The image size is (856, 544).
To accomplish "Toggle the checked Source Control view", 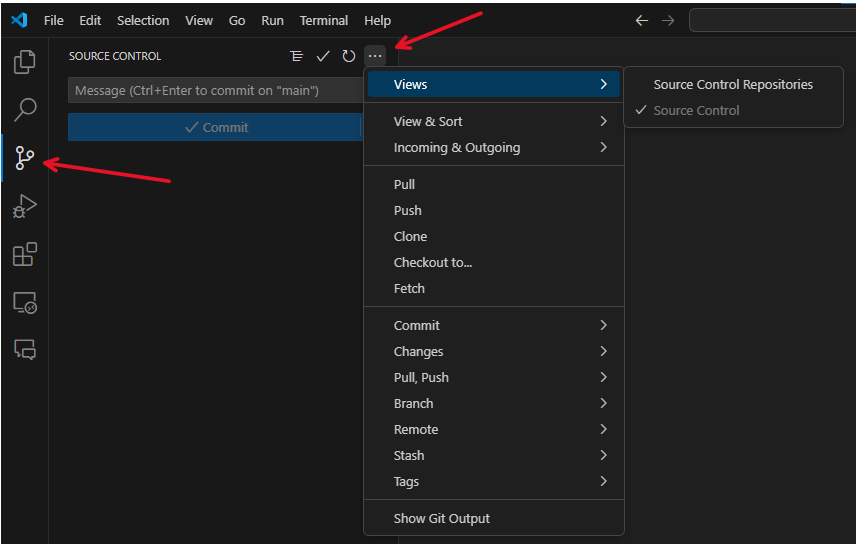I will [x=696, y=110].
